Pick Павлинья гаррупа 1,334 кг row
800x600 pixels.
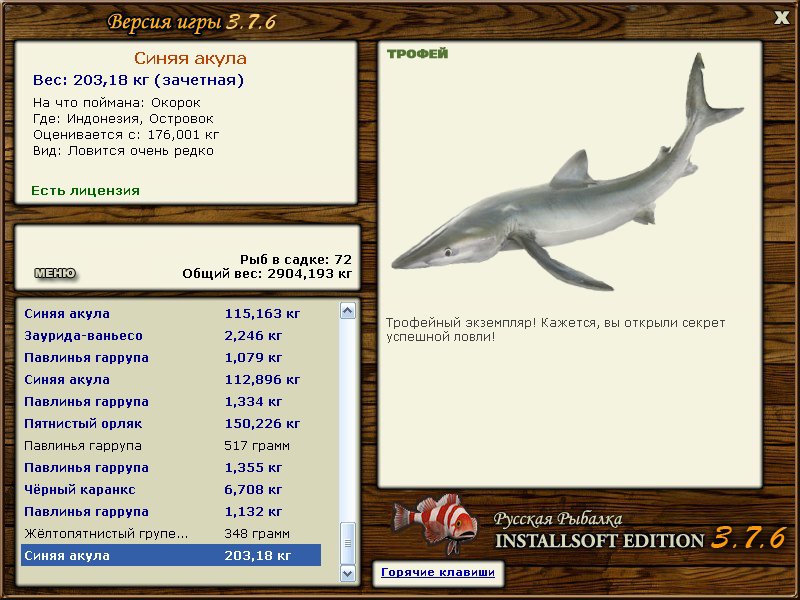point(170,402)
